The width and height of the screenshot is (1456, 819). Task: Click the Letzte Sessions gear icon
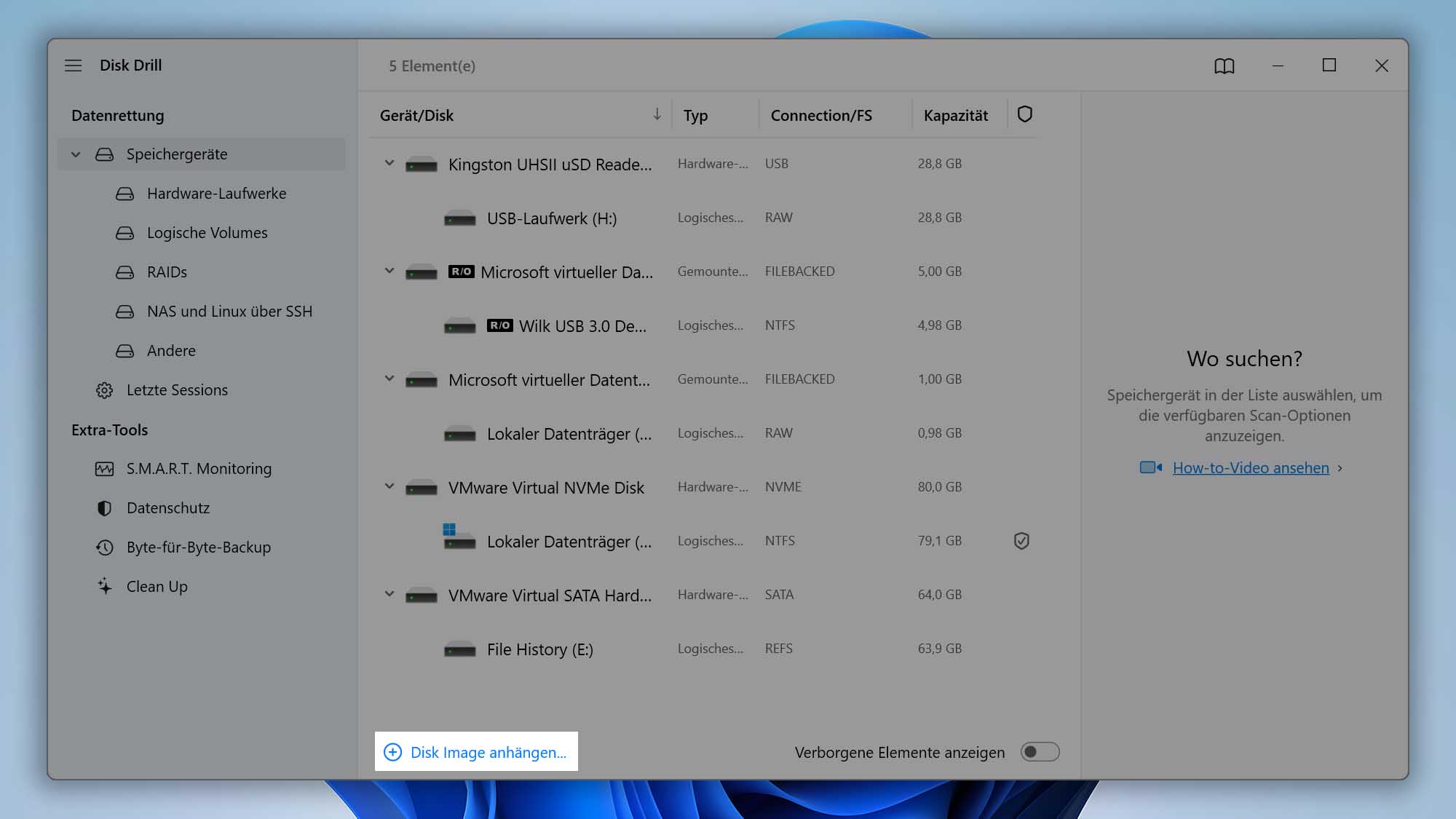(x=104, y=390)
